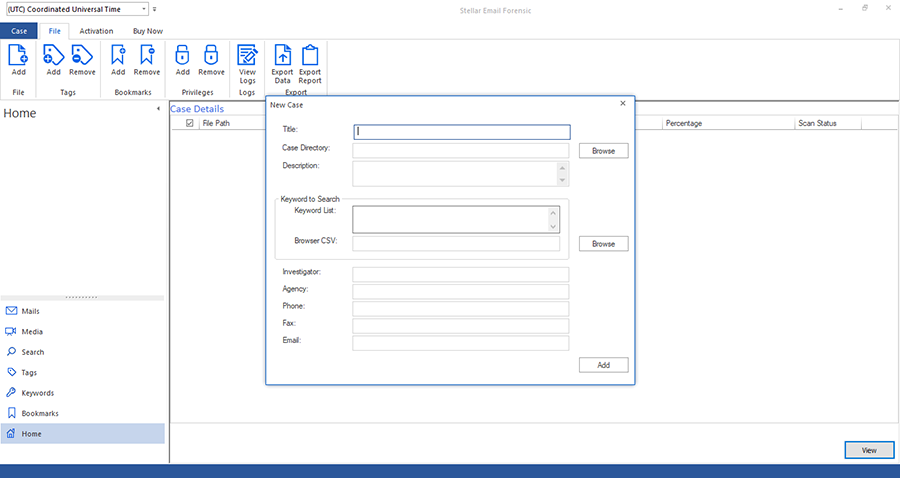Click the Description text area
The image size is (900, 478).
point(455,174)
